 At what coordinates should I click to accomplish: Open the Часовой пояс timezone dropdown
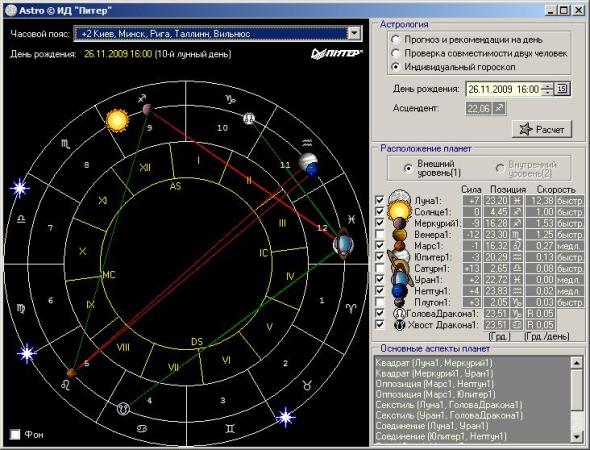click(354, 33)
